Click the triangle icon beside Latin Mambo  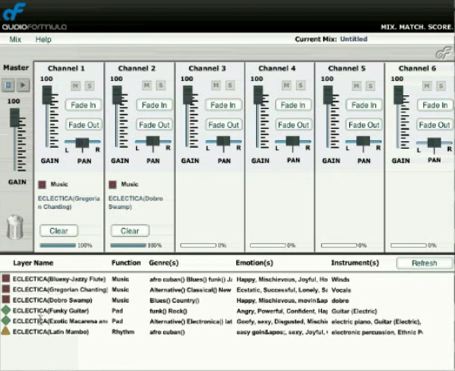coord(6,331)
